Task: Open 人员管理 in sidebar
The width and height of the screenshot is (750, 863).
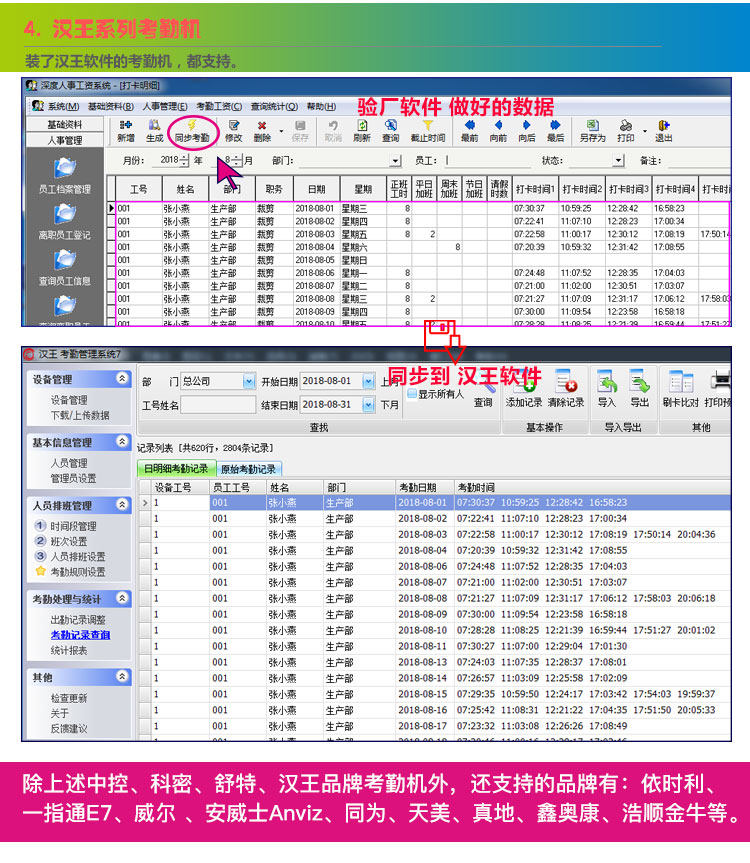Action: (x=69, y=463)
